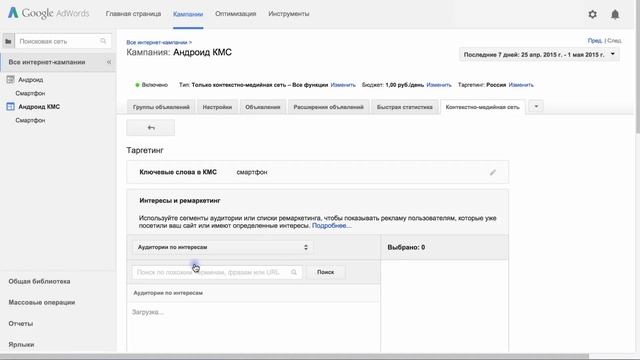Open the notifications bell
This screenshot has height=360, width=640.
(615, 14)
